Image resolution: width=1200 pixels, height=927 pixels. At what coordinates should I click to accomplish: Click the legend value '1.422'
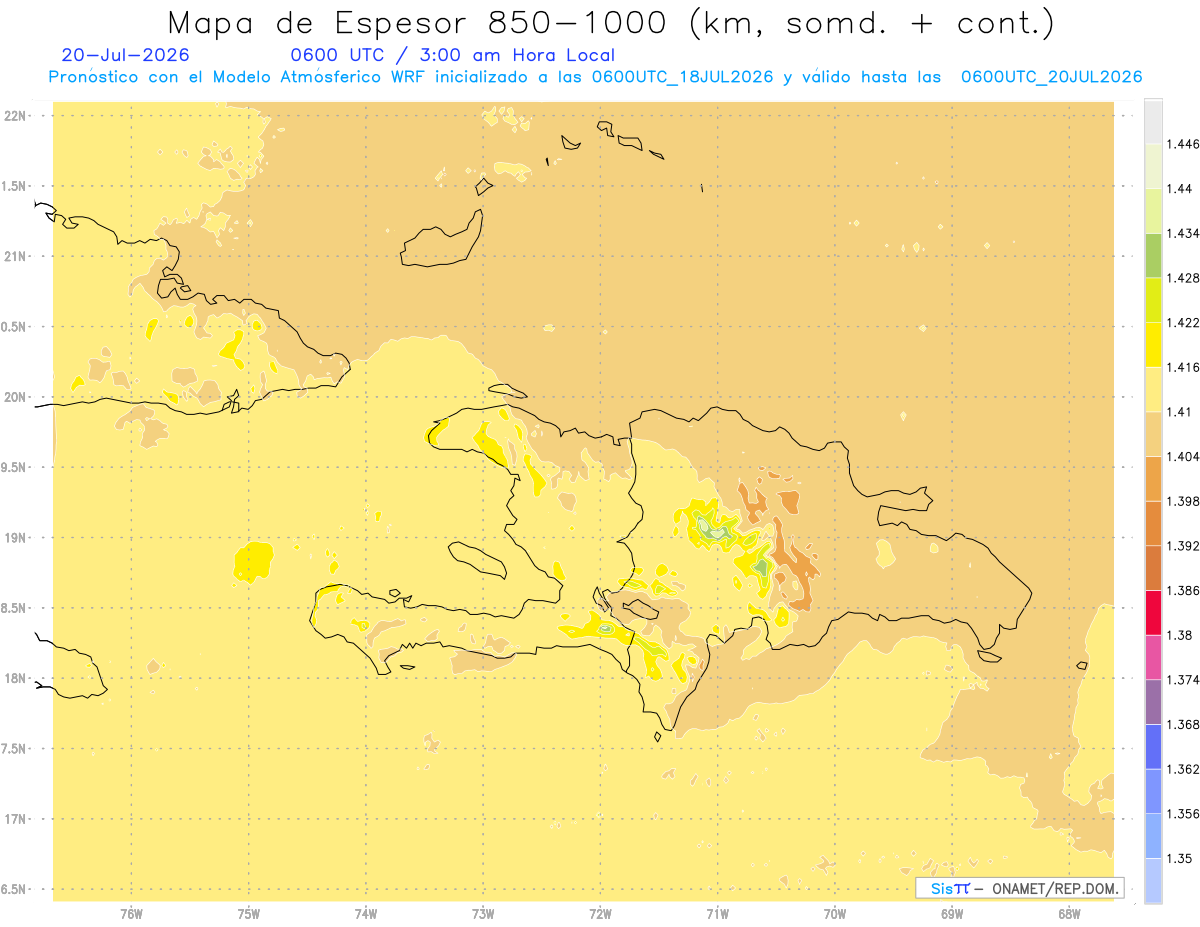pyautogui.click(x=1183, y=322)
